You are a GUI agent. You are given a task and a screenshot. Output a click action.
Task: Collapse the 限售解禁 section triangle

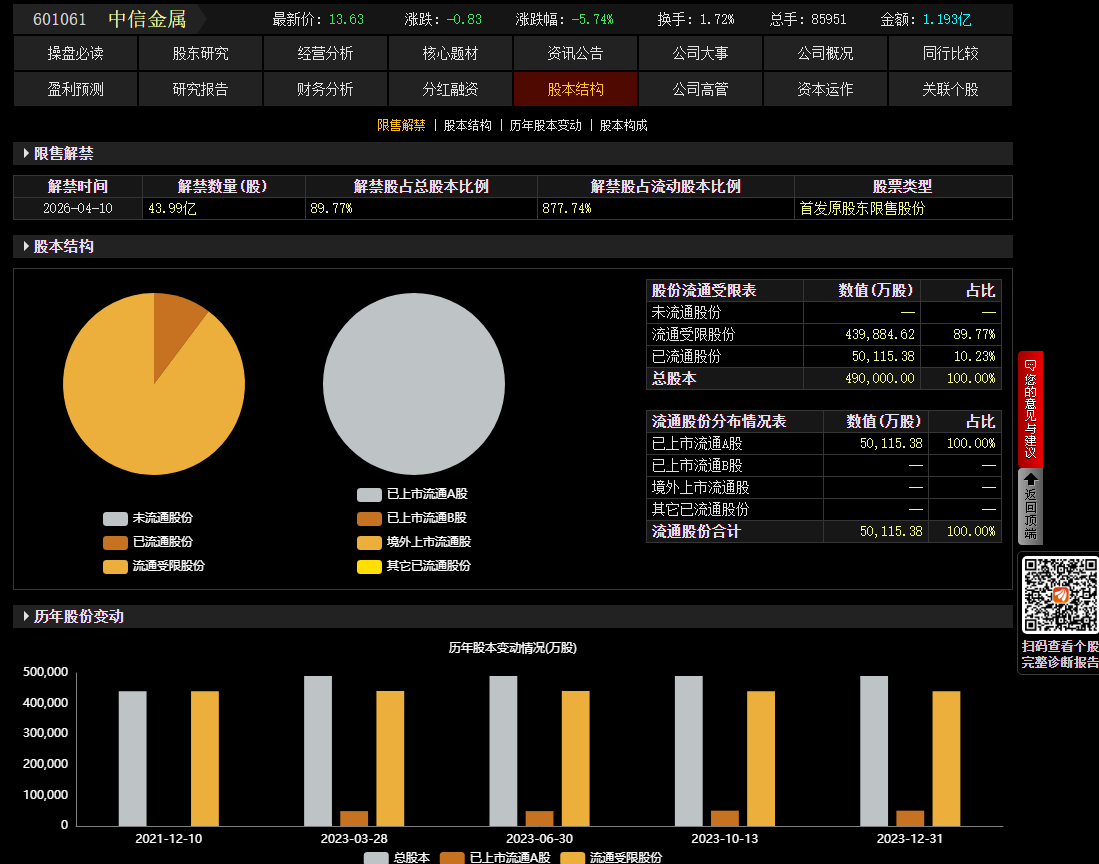pos(26,153)
